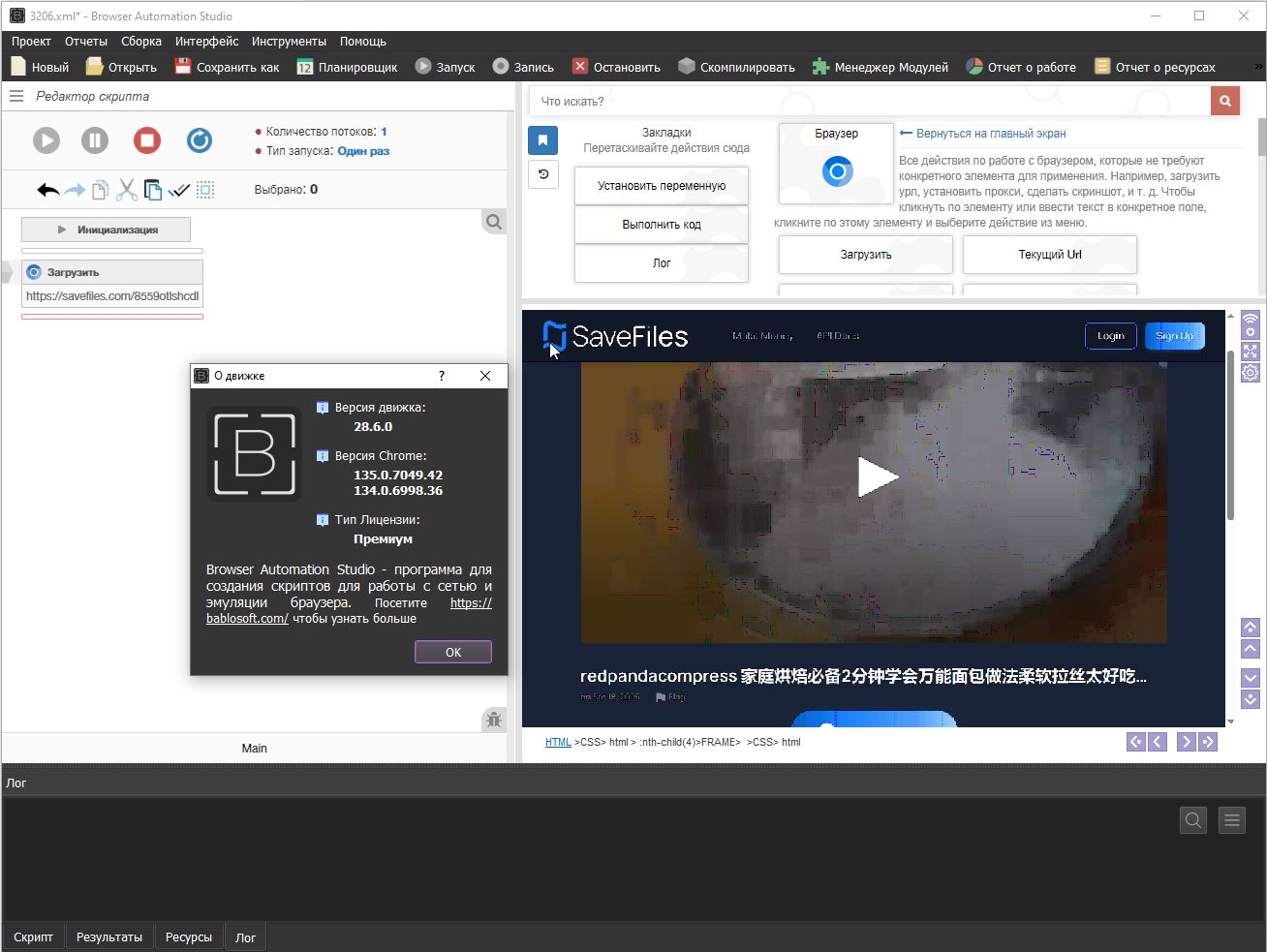Open browser settings gear icon
Image resolution: width=1267 pixels, height=952 pixels.
coord(1251,373)
